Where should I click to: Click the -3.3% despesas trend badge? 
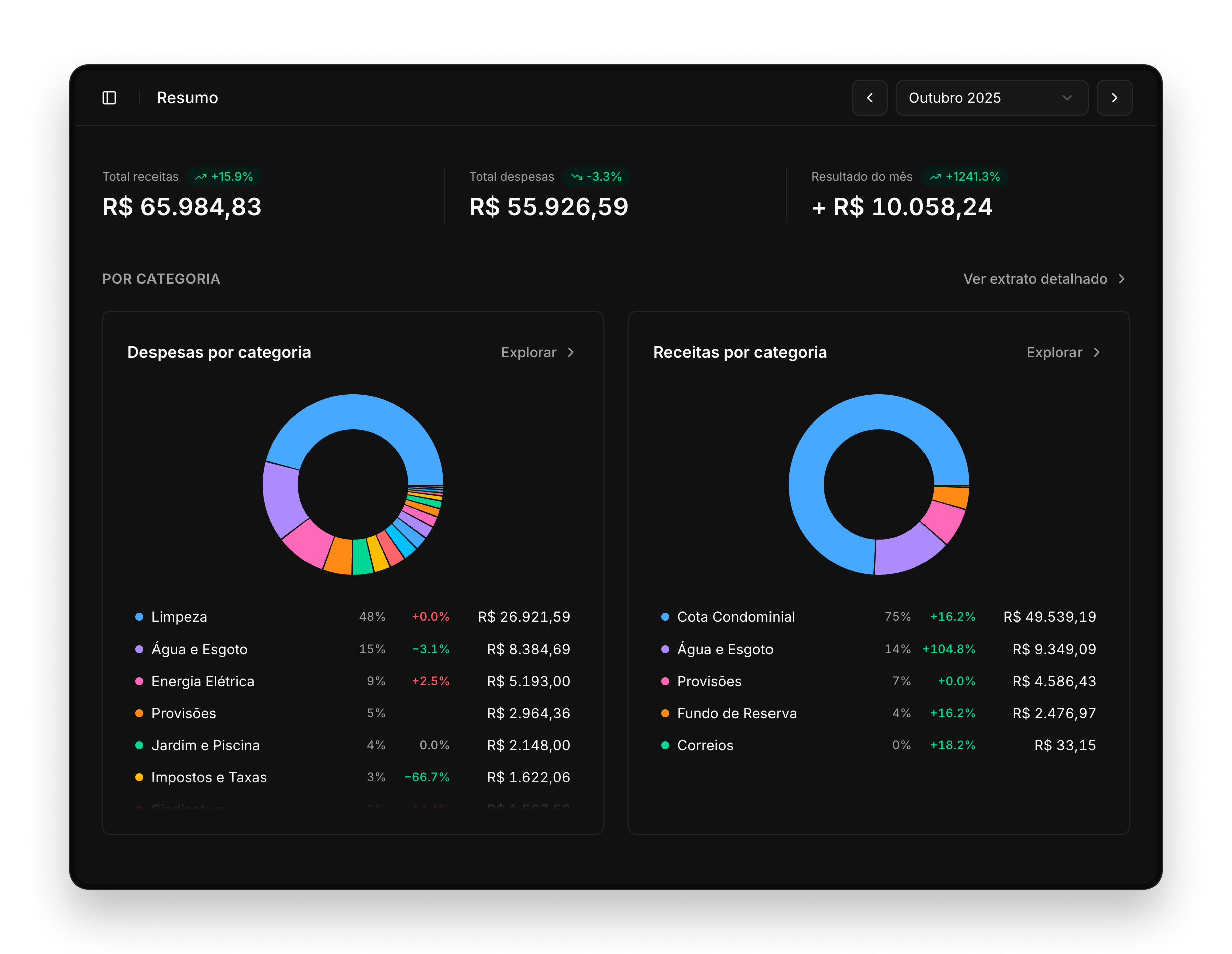(596, 176)
